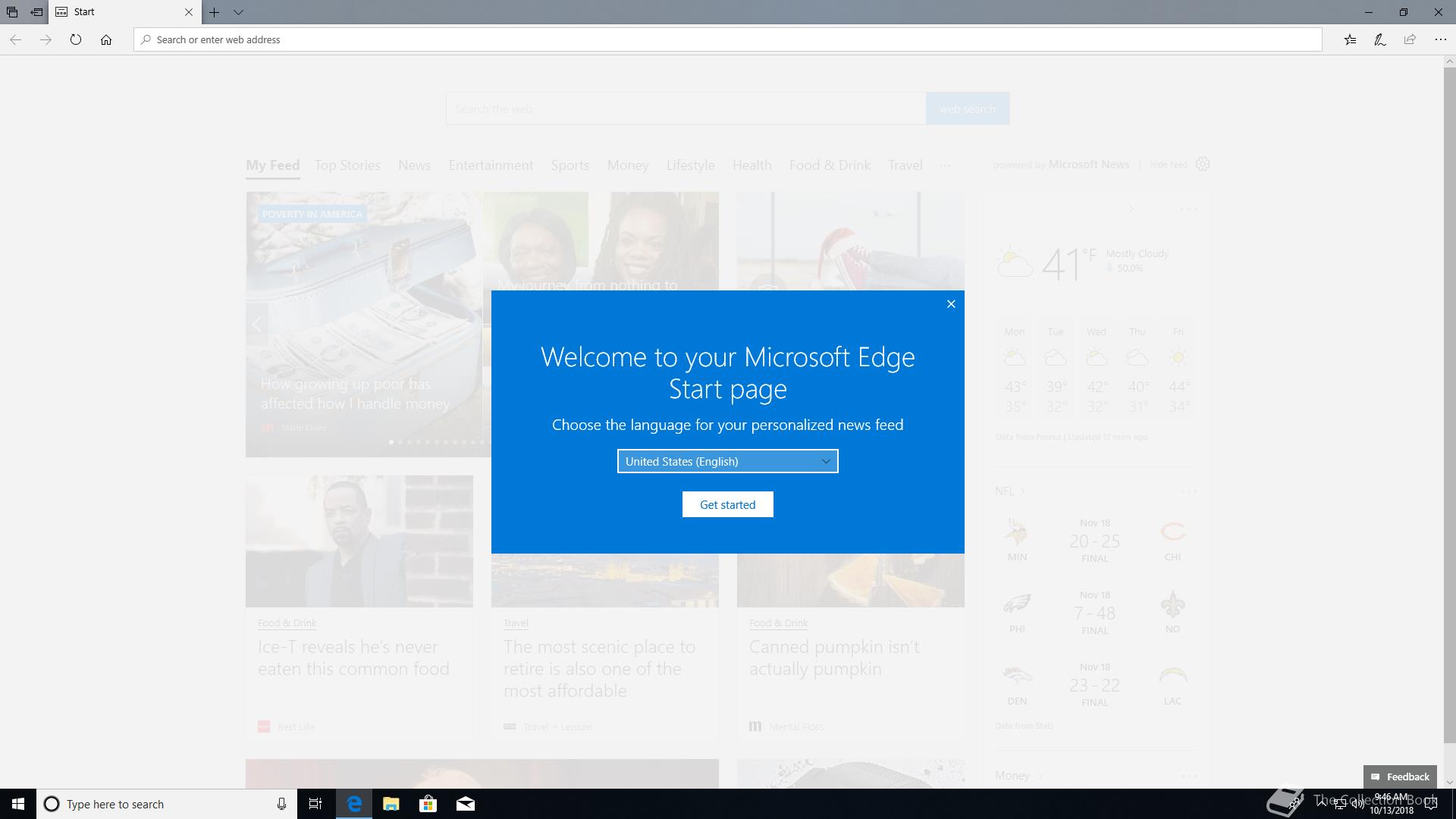Click the Back navigation arrow

(x=15, y=39)
